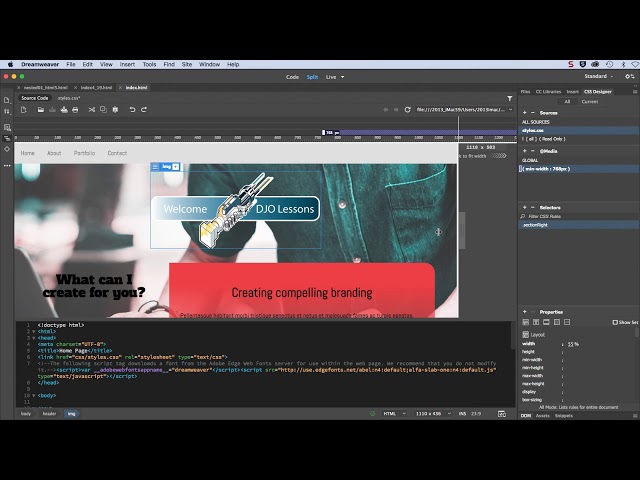Switch CSS Designer to All mode
This screenshot has width=640, height=480.
pos(567,101)
